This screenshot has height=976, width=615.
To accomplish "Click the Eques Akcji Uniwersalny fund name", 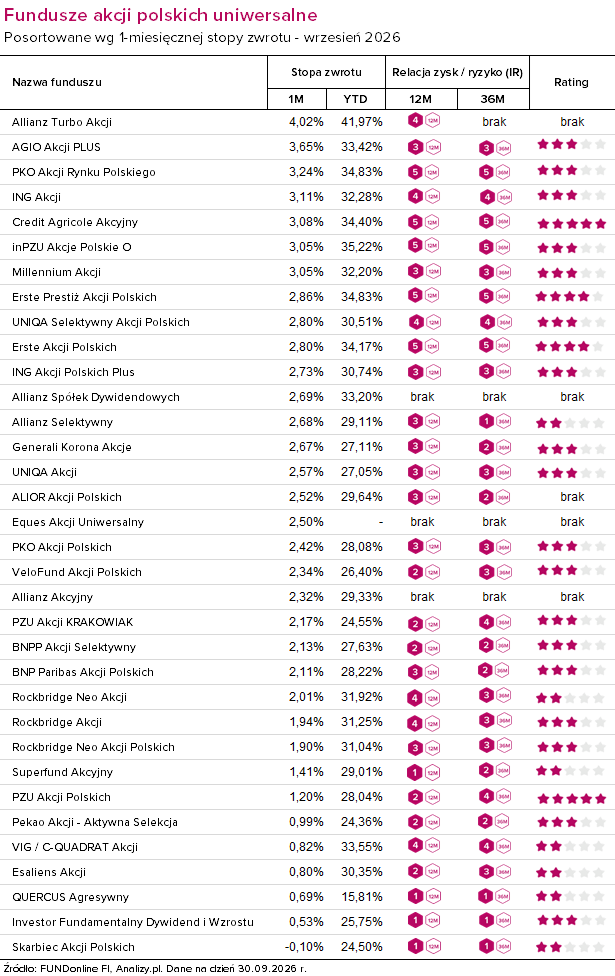I will tap(78, 522).
